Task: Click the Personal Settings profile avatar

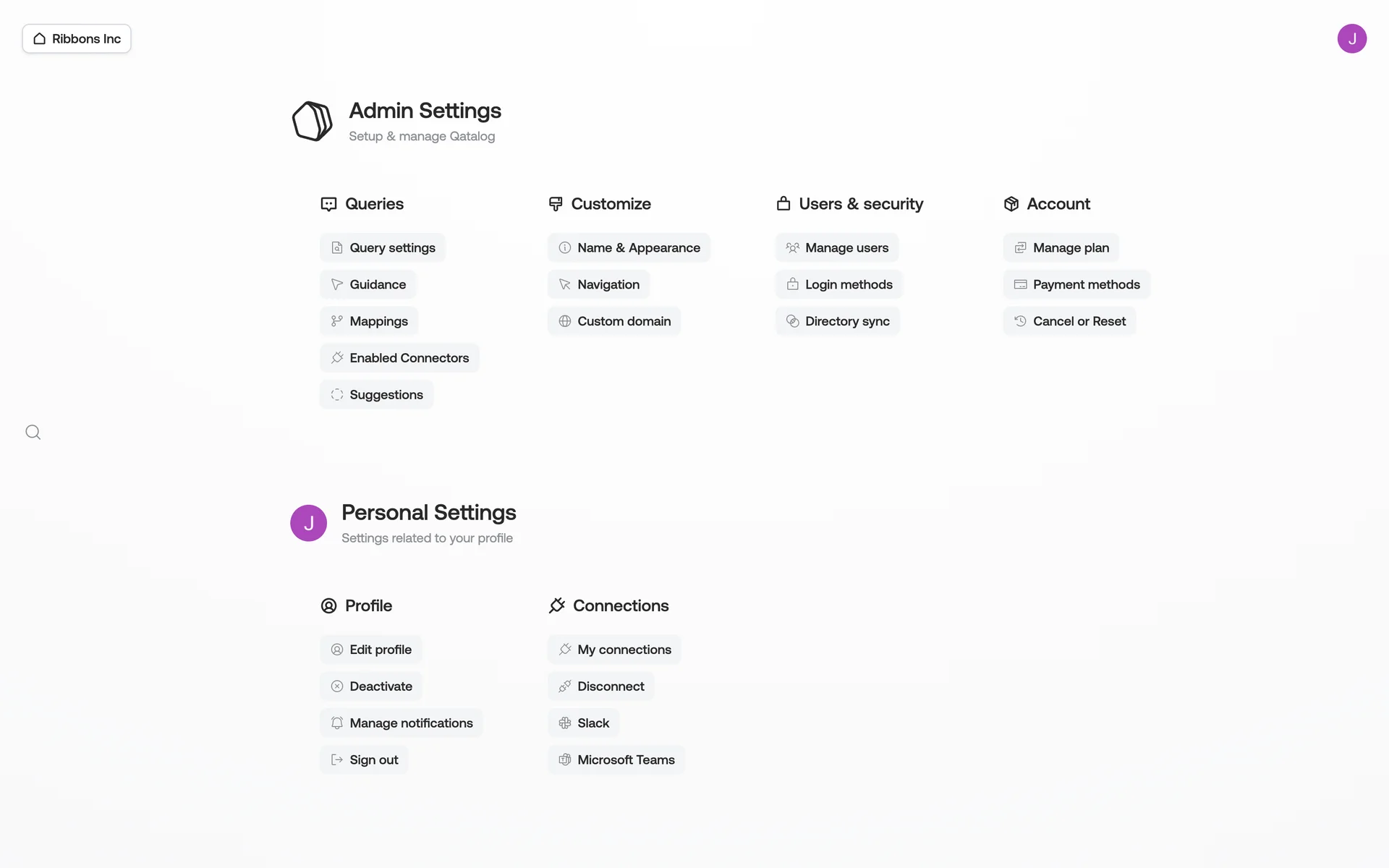Action: 309,523
